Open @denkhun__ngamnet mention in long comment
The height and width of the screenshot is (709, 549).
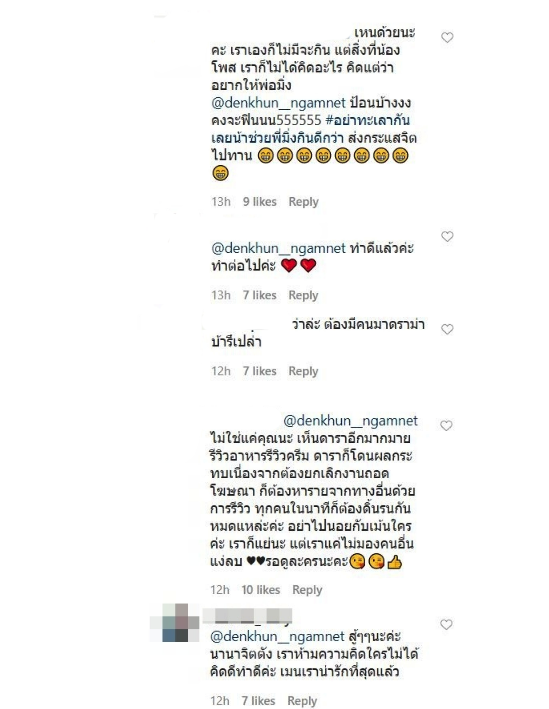[x=350, y=421]
